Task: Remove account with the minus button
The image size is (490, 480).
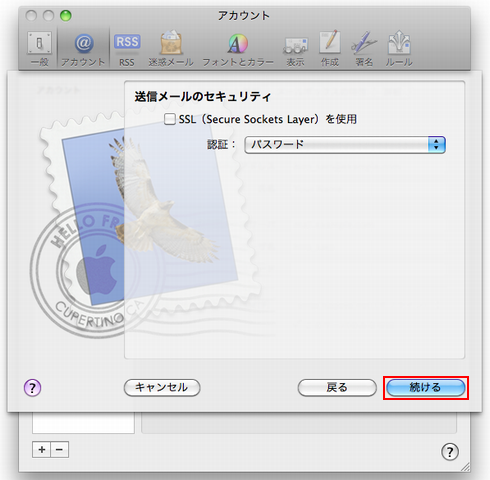Action: click(x=60, y=450)
